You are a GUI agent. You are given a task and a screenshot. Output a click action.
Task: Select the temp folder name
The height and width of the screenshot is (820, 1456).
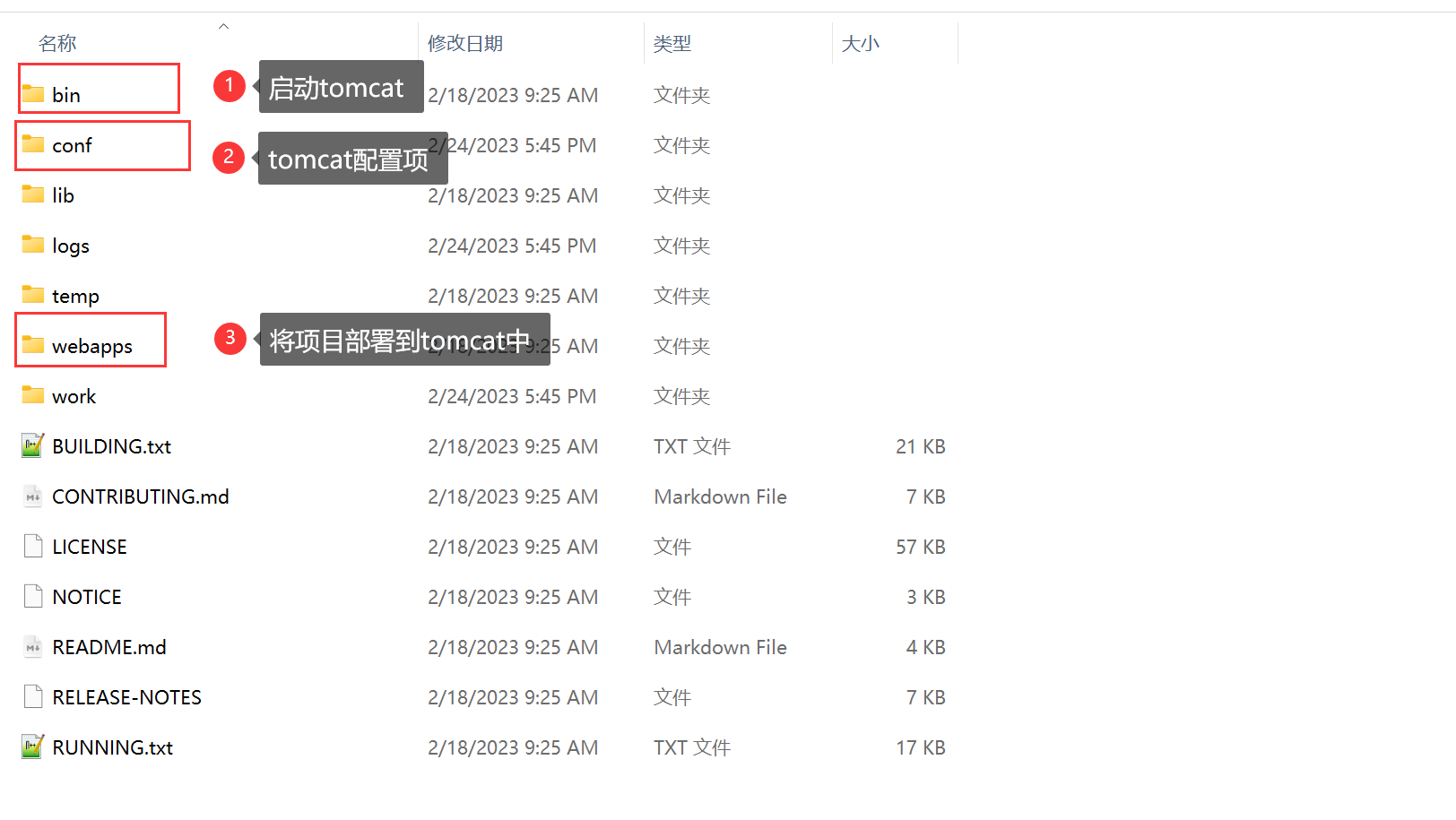click(x=75, y=296)
